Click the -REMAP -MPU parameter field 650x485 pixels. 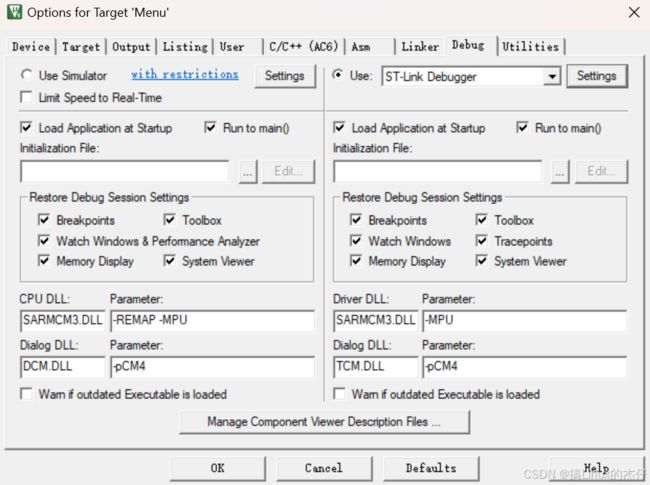coord(212,320)
